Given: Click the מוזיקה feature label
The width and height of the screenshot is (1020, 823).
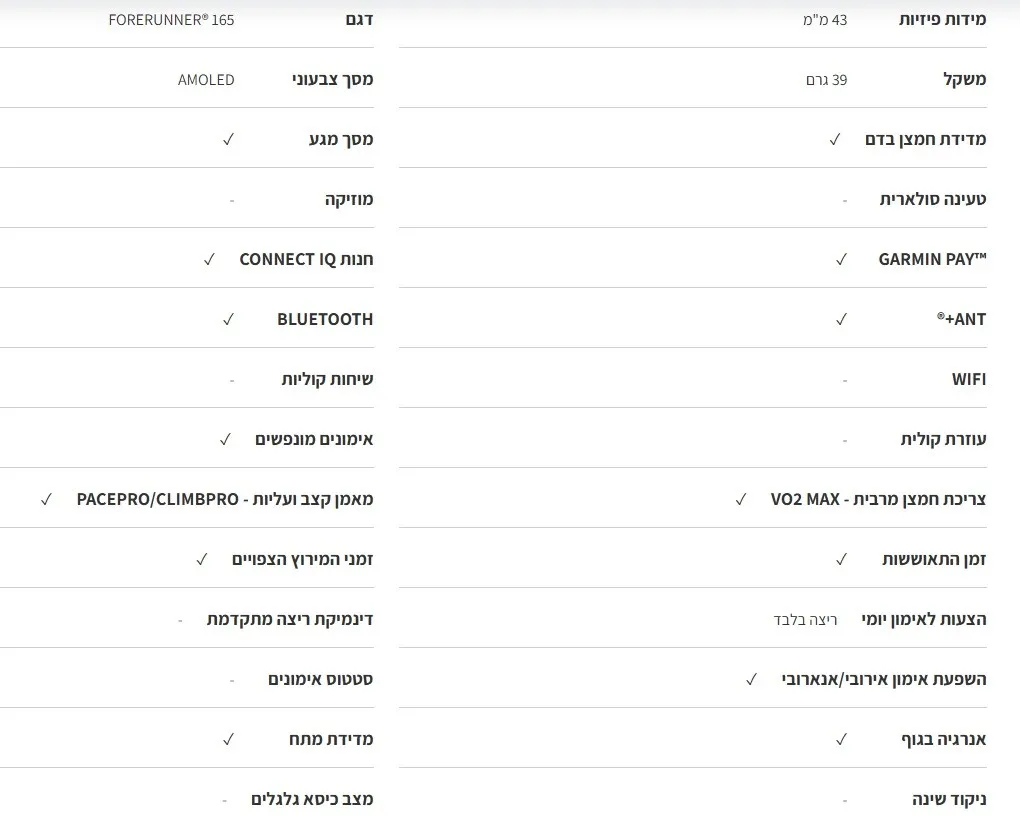Looking at the screenshot, I should point(349,199).
